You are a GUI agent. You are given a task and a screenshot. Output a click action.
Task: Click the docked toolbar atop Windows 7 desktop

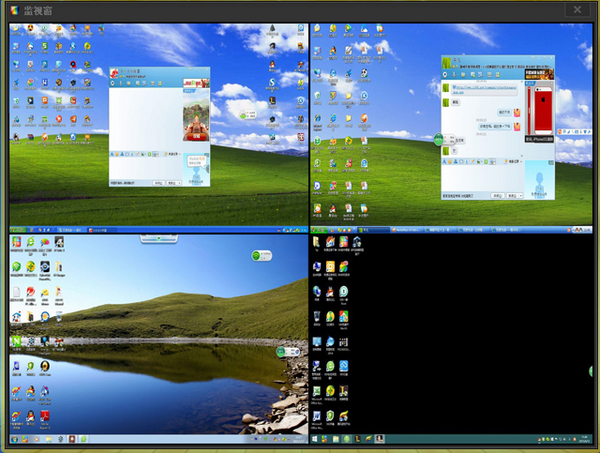[x=159, y=238]
